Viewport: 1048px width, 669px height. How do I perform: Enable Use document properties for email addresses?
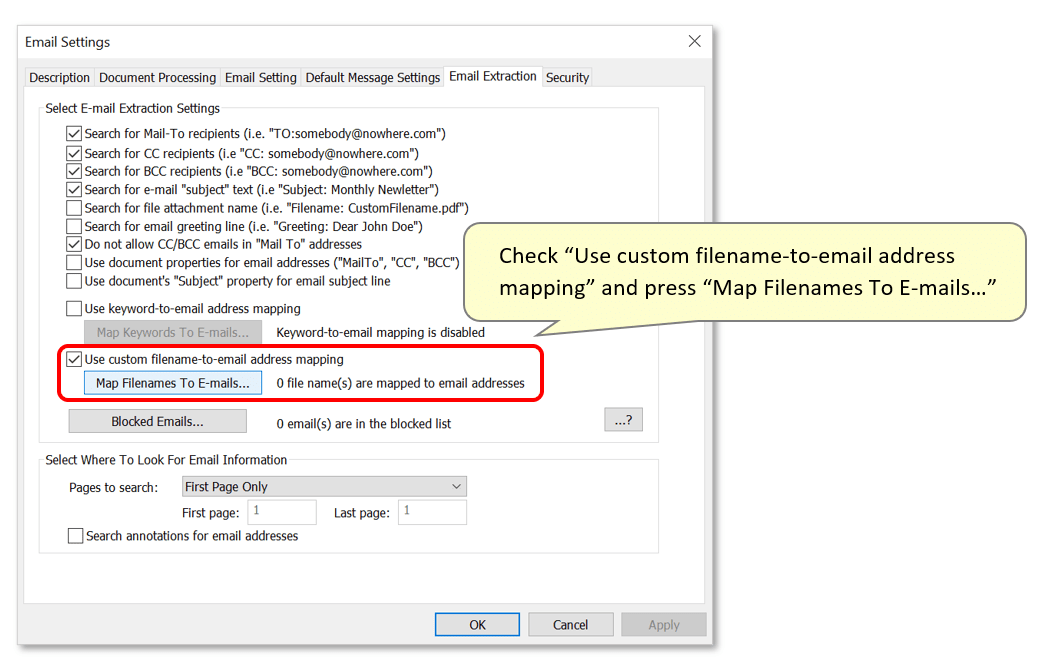(74, 263)
